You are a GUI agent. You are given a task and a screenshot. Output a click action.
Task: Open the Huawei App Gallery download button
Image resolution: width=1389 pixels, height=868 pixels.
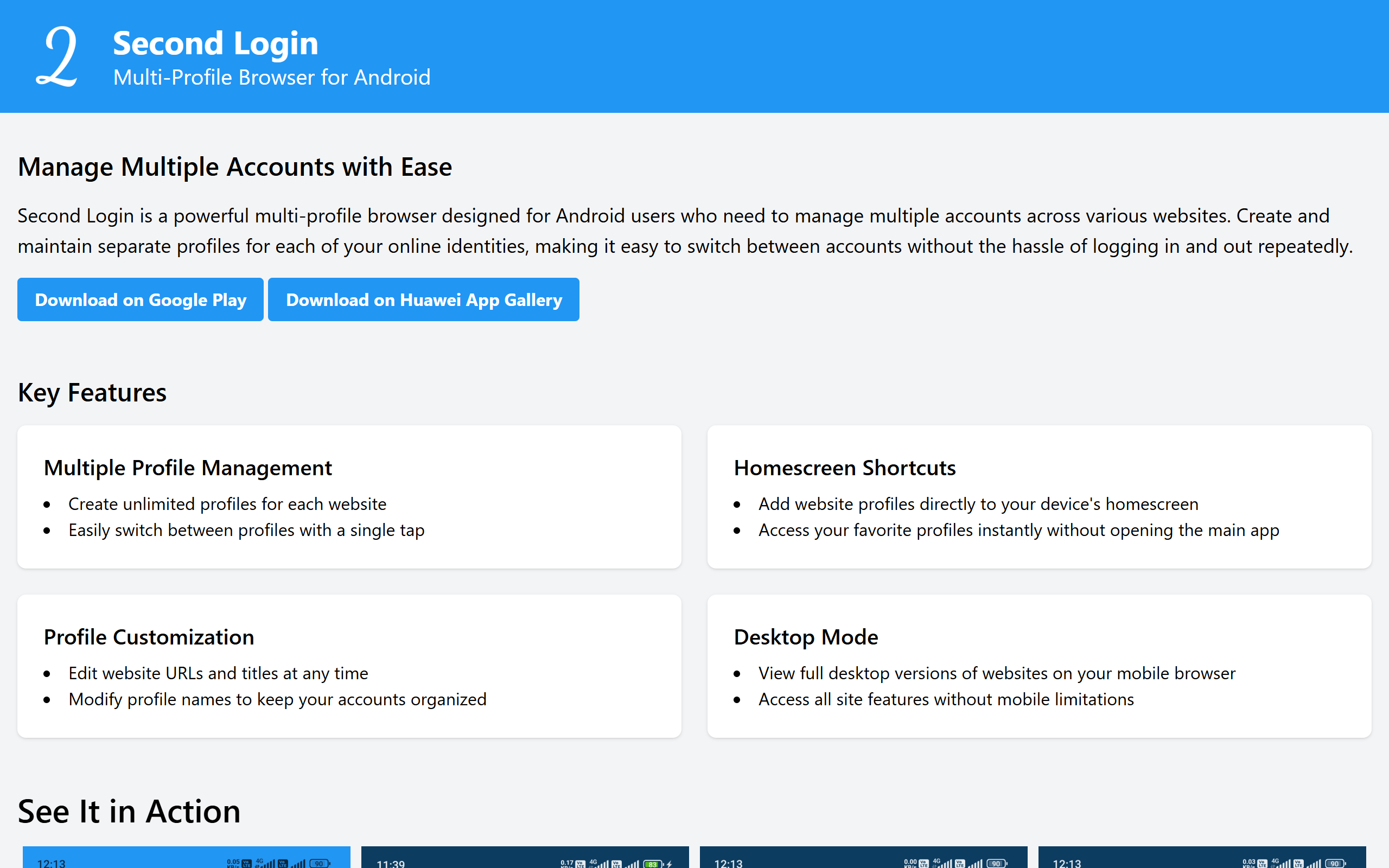coord(424,299)
